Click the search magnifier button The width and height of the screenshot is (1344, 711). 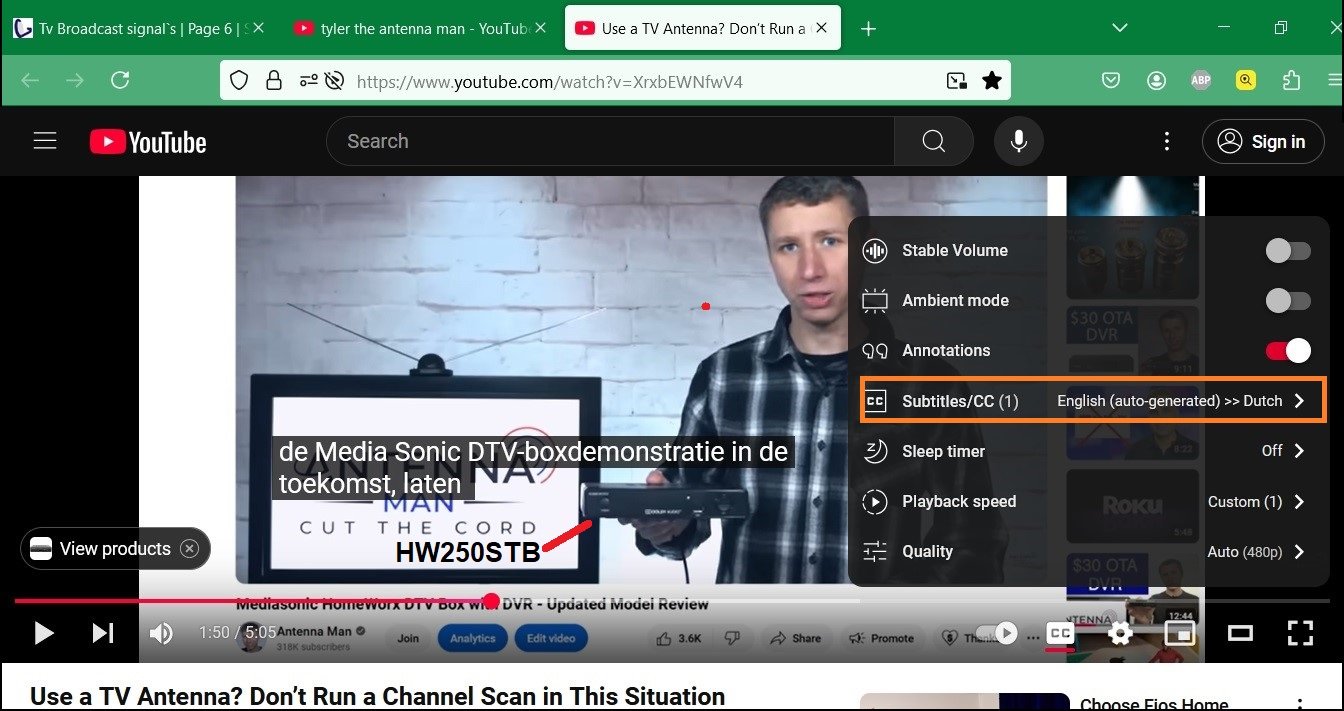click(x=933, y=142)
